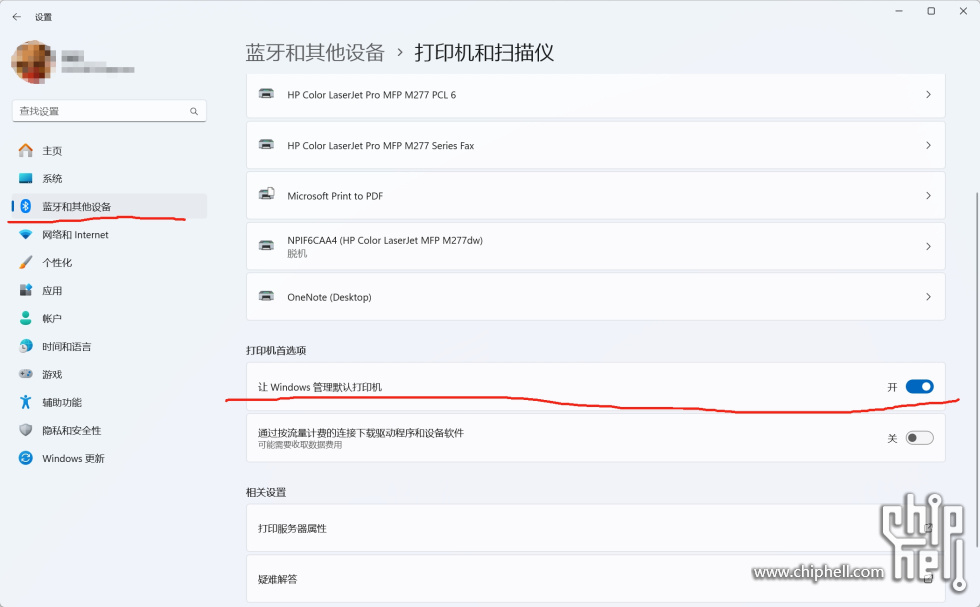Click the search magnifier icon
This screenshot has width=980, height=607.
[194, 111]
